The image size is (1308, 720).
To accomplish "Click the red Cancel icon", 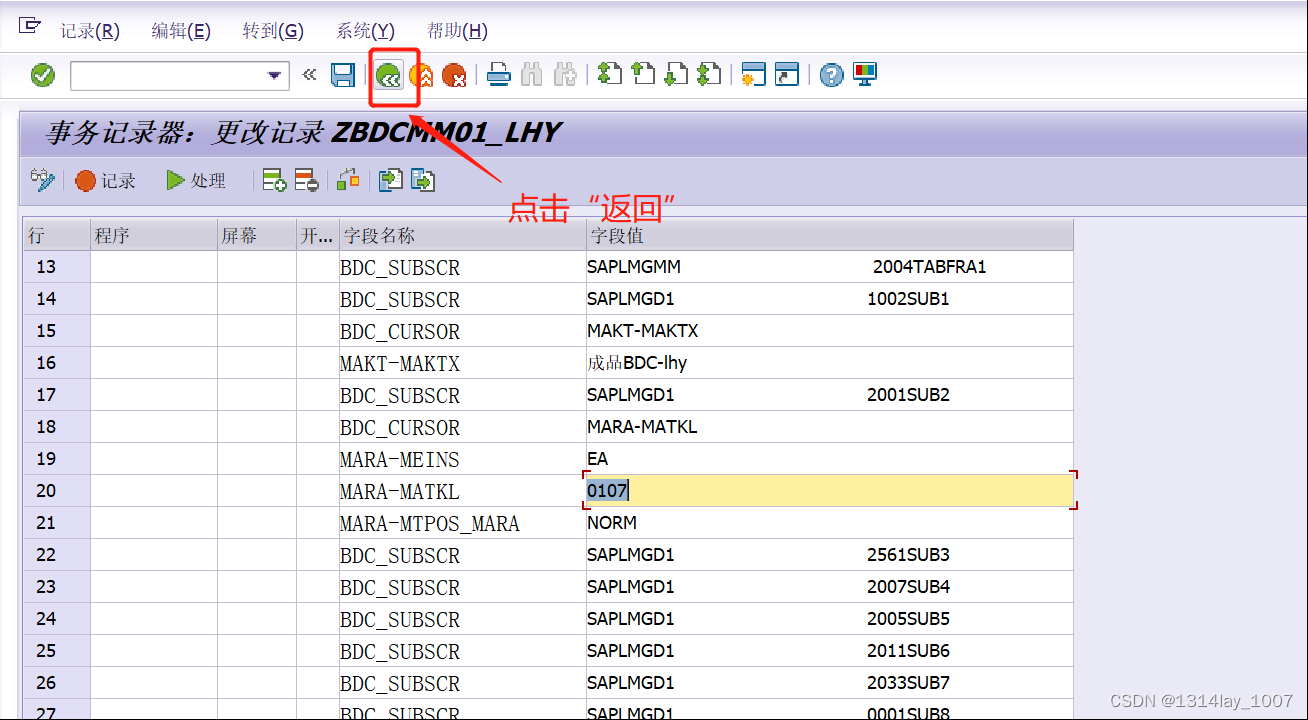I will click(x=454, y=75).
